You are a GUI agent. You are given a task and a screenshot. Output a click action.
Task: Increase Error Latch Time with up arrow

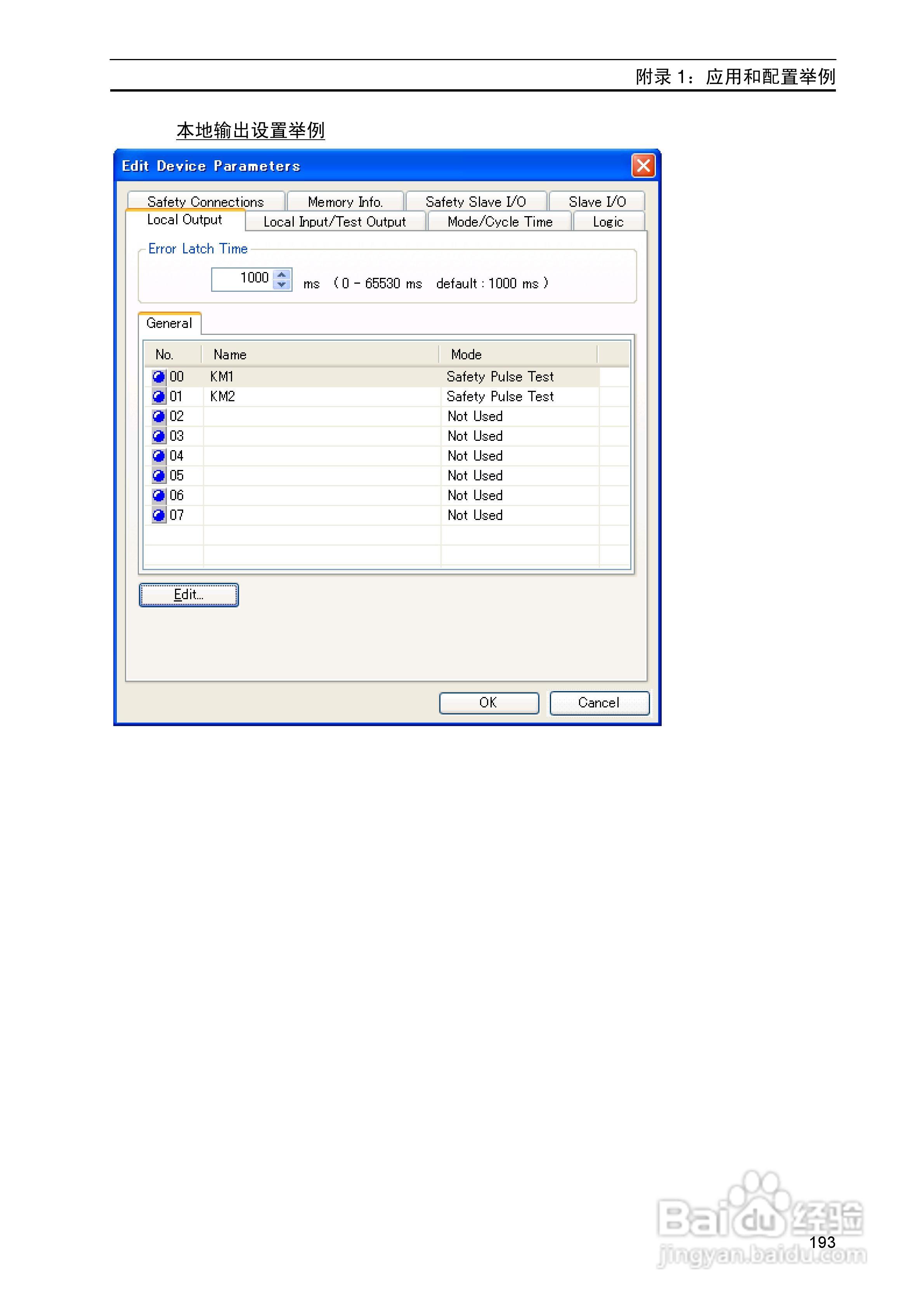[281, 274]
